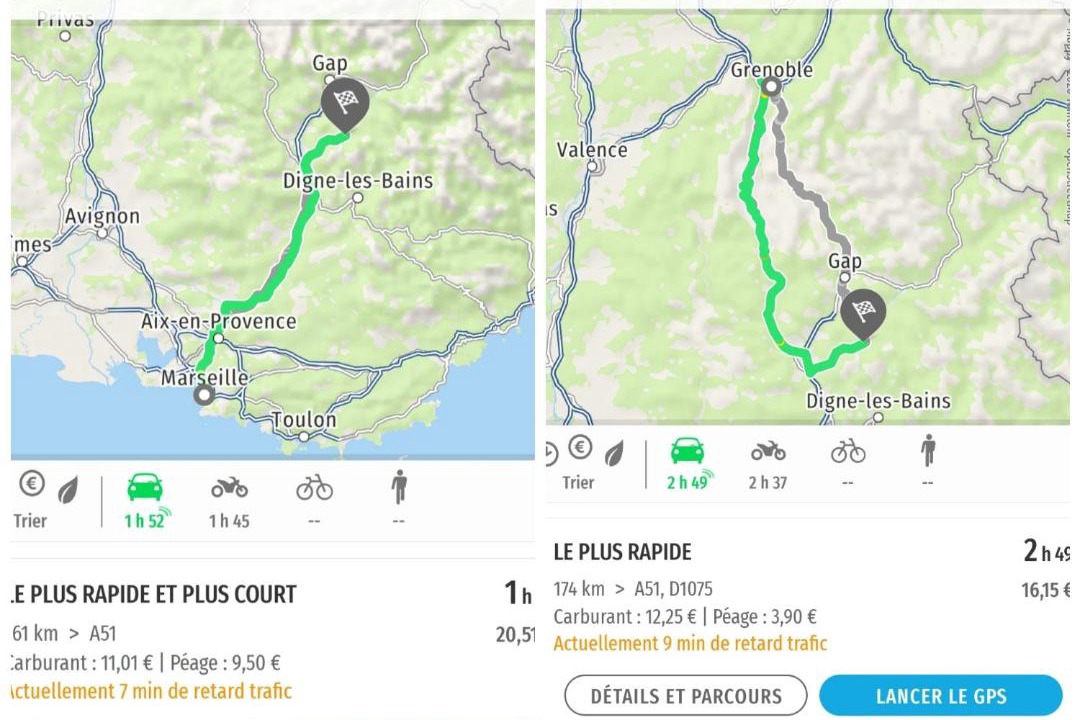This screenshot has width=1080, height=720.
Task: Open the Détails et Parcours view
Action: (x=685, y=696)
